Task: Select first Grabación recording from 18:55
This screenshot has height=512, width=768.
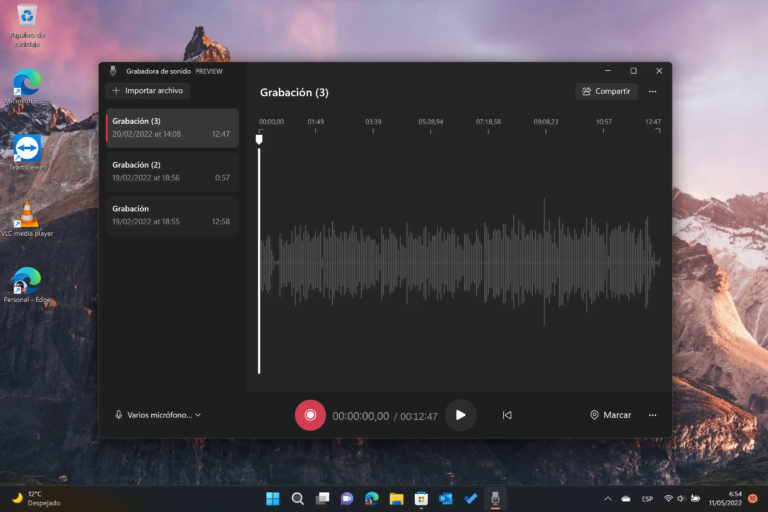Action: [x=172, y=215]
